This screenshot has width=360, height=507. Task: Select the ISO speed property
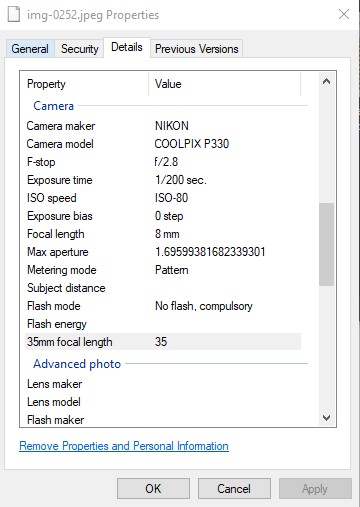tap(52, 198)
